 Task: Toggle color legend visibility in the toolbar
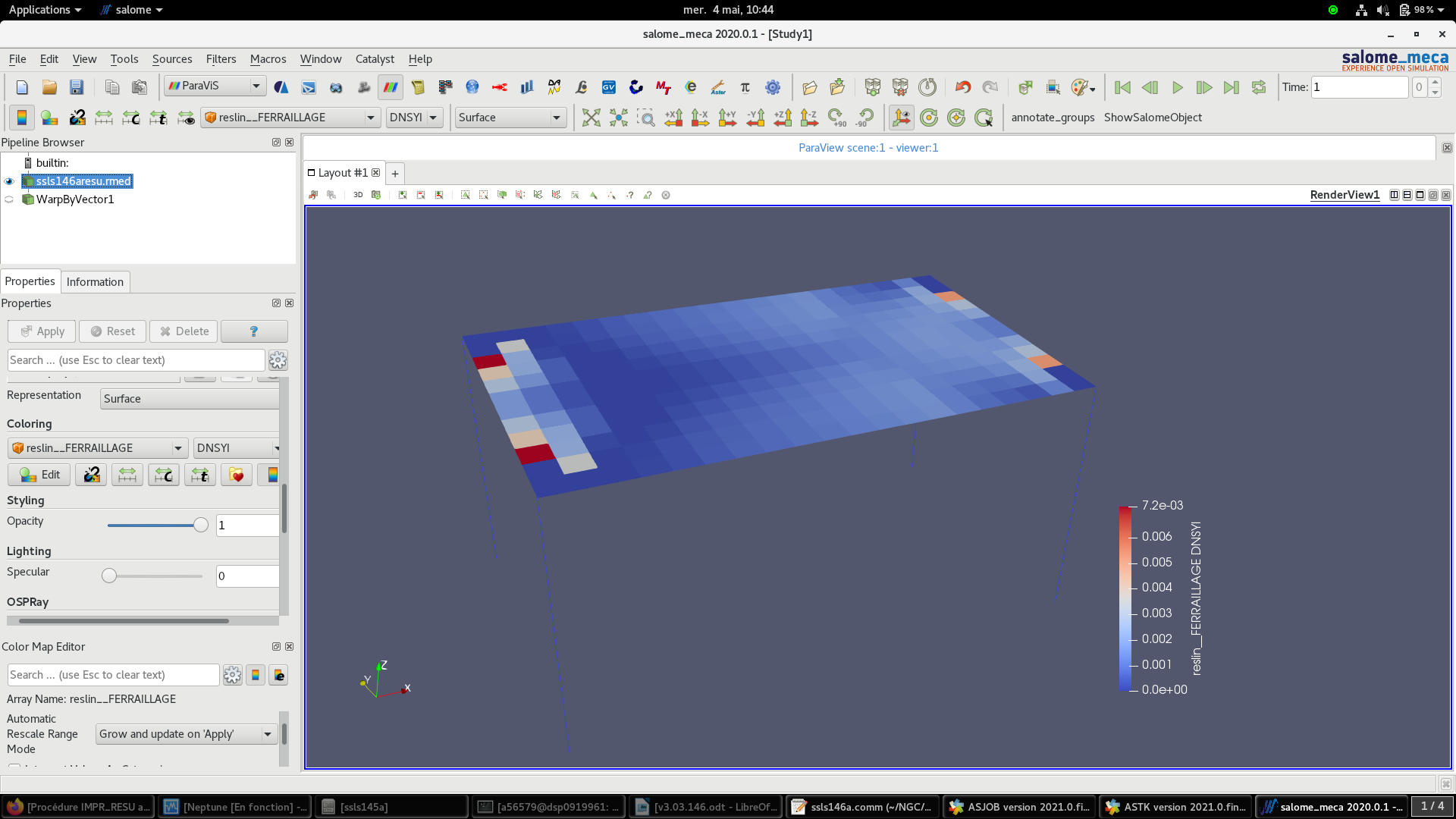pos(21,118)
